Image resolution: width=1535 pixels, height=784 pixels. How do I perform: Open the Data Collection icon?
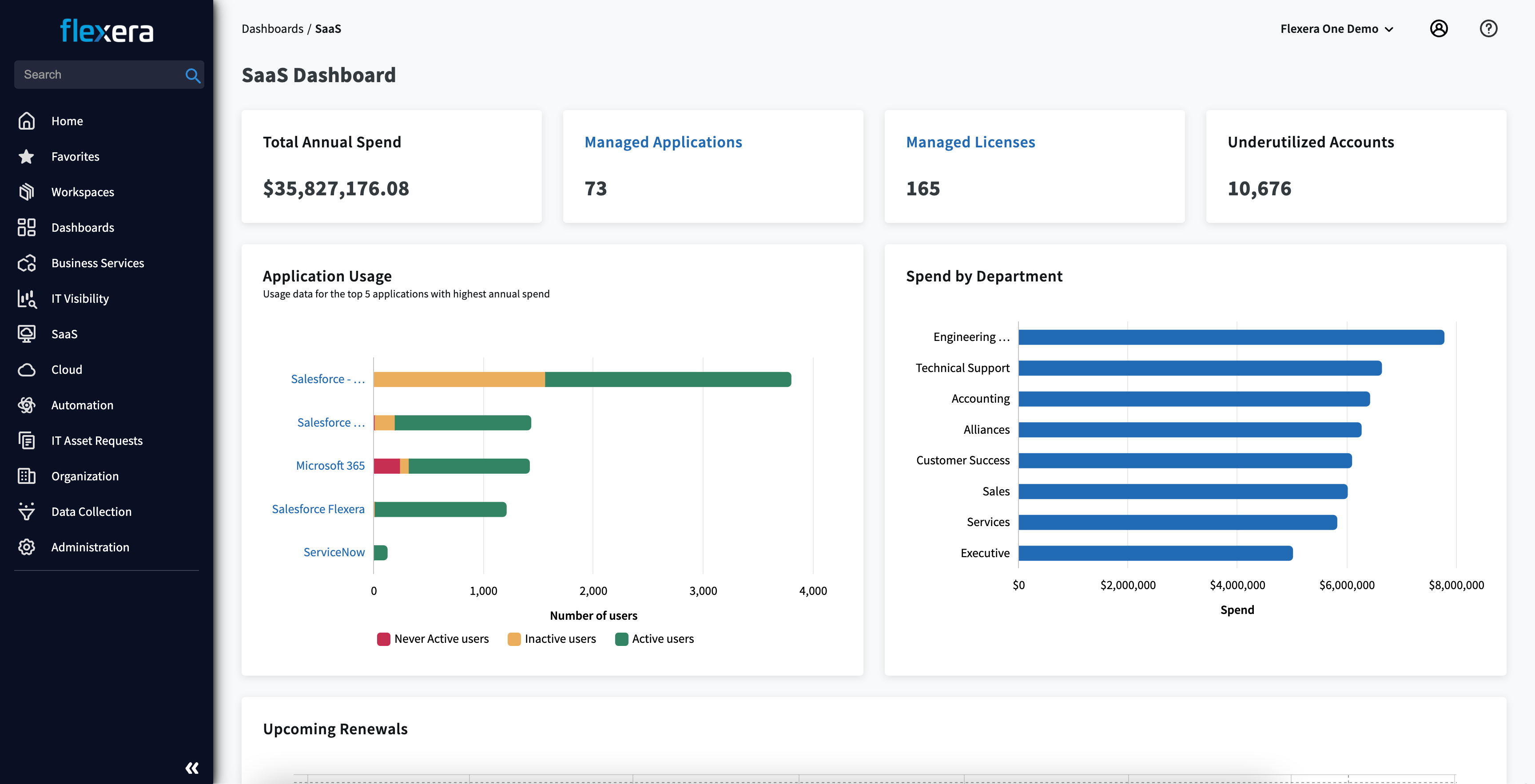(x=27, y=511)
